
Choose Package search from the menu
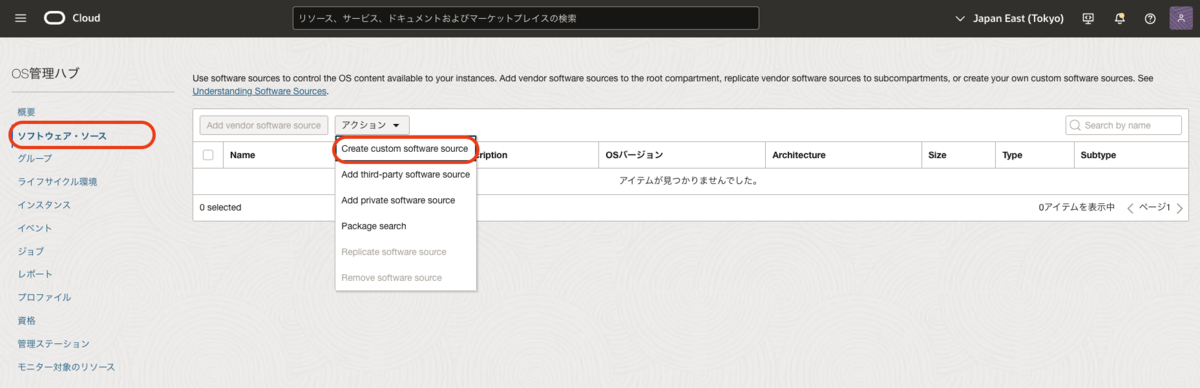tap(405, 226)
